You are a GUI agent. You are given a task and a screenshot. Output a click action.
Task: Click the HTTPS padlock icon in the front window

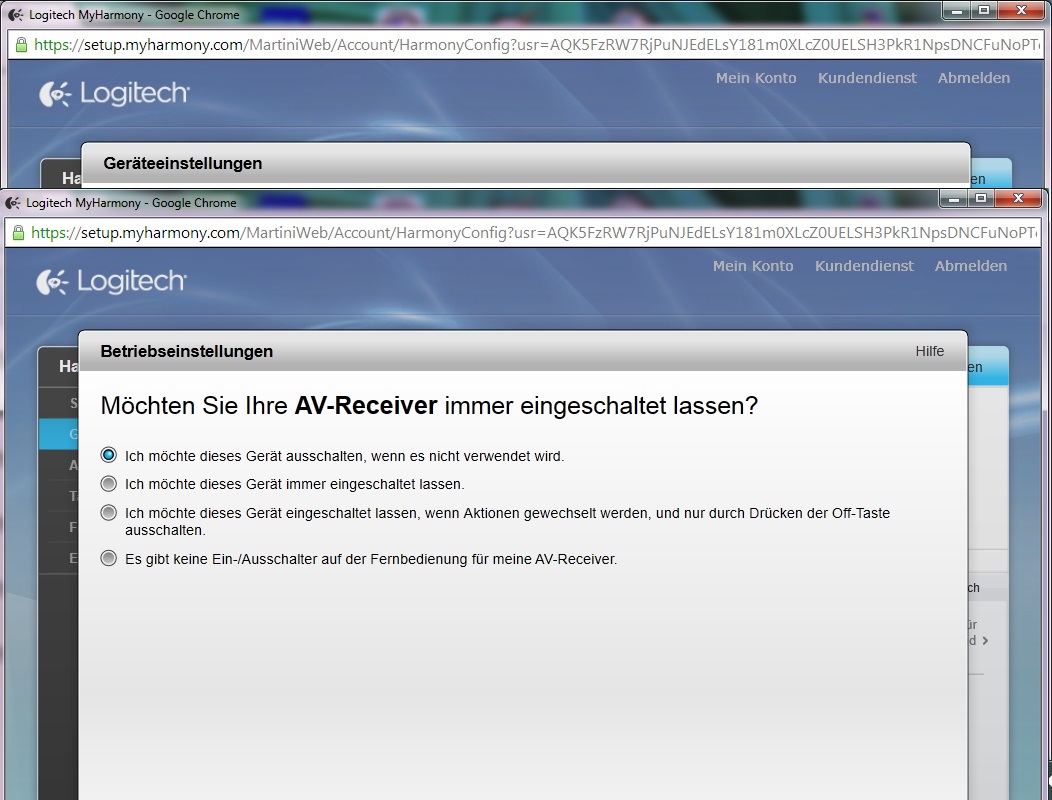click(18, 233)
